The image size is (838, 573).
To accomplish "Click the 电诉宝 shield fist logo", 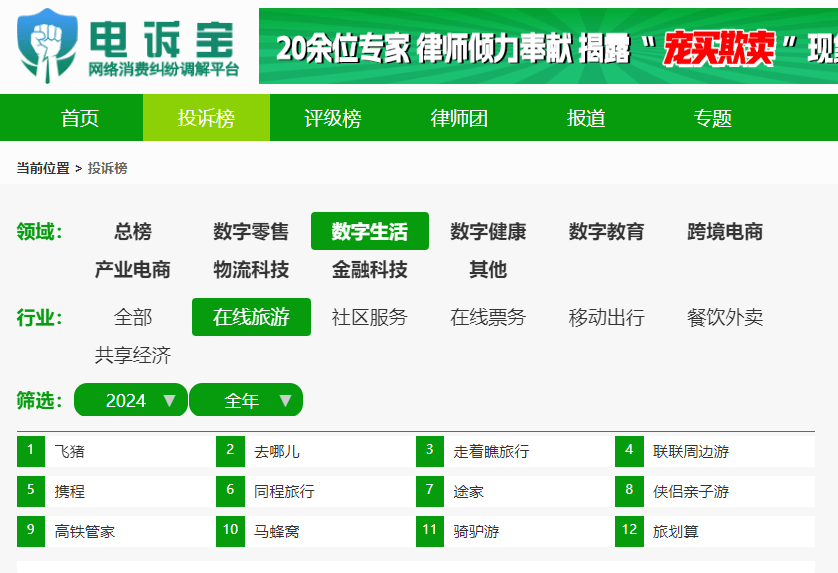I will click(47, 46).
